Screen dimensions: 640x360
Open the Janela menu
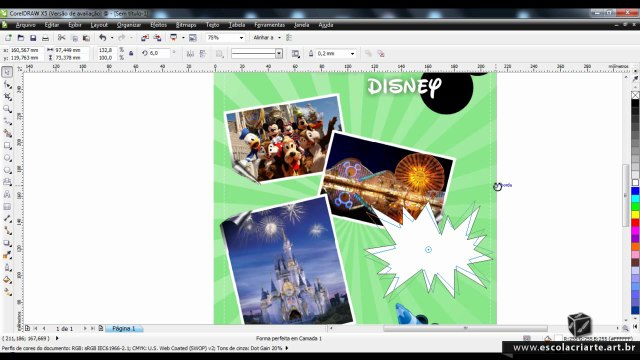click(x=301, y=25)
